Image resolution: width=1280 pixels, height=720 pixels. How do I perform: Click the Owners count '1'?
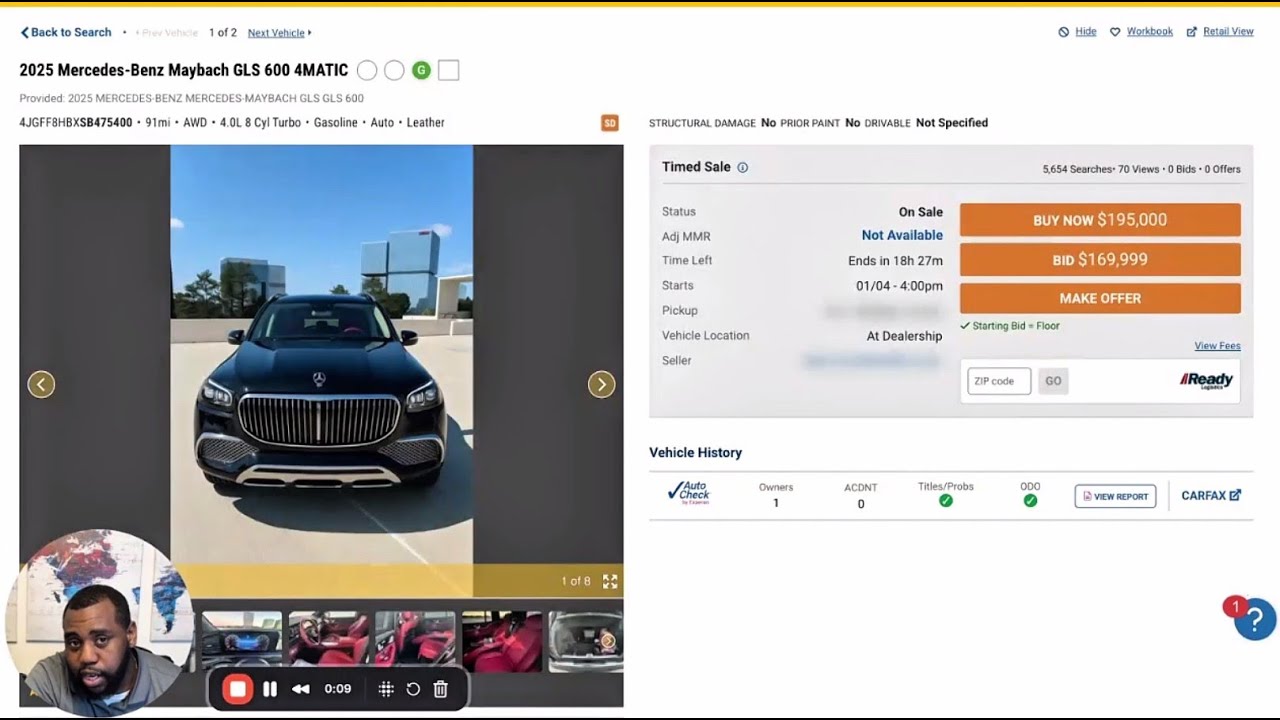tap(776, 503)
